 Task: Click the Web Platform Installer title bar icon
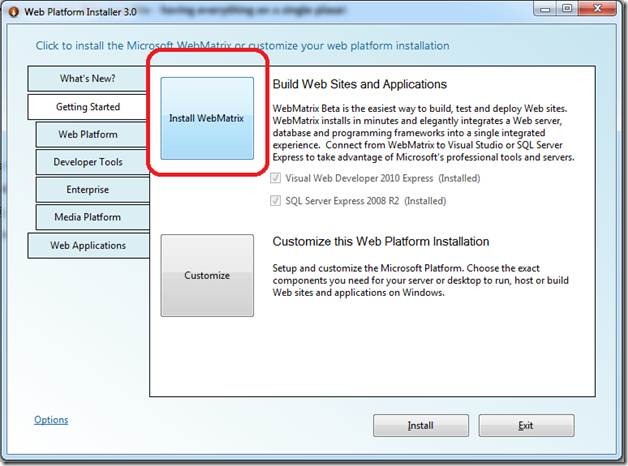pyautogui.click(x=13, y=12)
